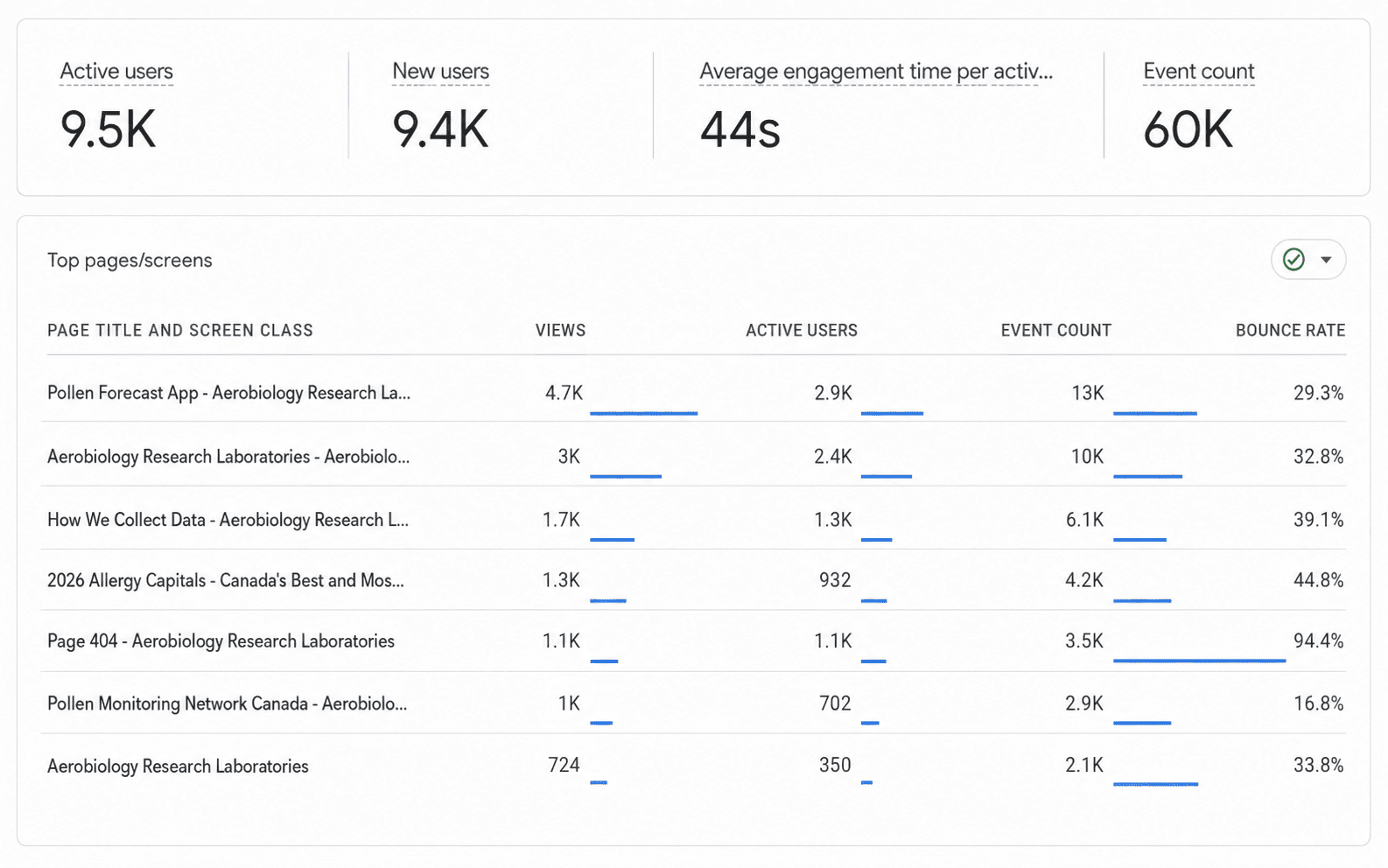Click the EVENT COUNT column header
Viewport: 1388px width, 868px height.
(x=1056, y=330)
